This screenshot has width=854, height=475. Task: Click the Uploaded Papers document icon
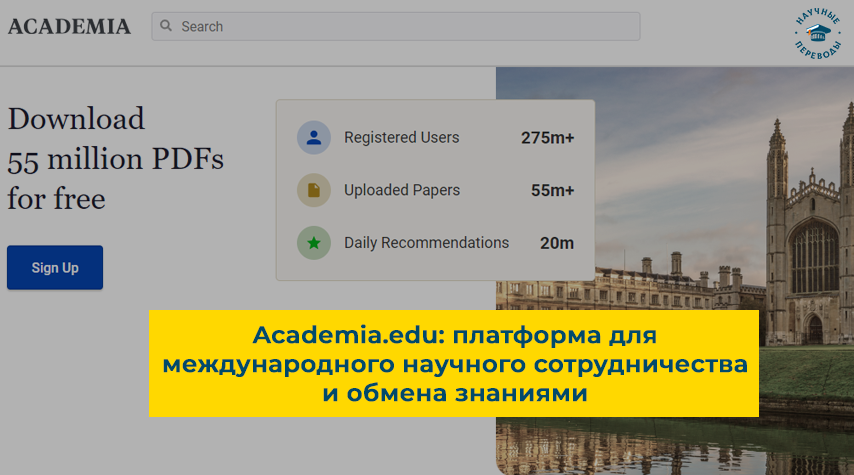[x=314, y=190]
